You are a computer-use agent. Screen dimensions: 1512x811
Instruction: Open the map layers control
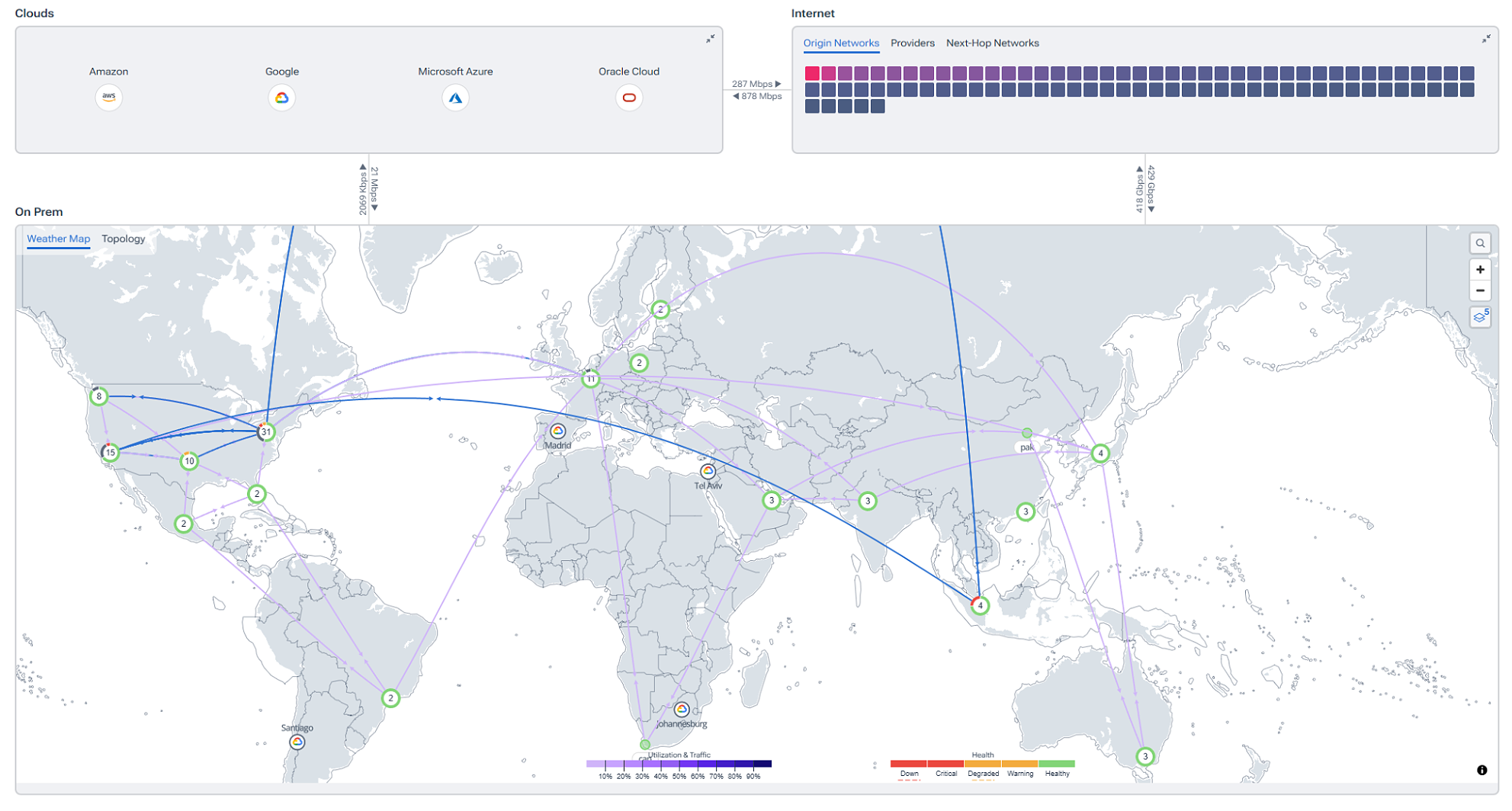1480,317
